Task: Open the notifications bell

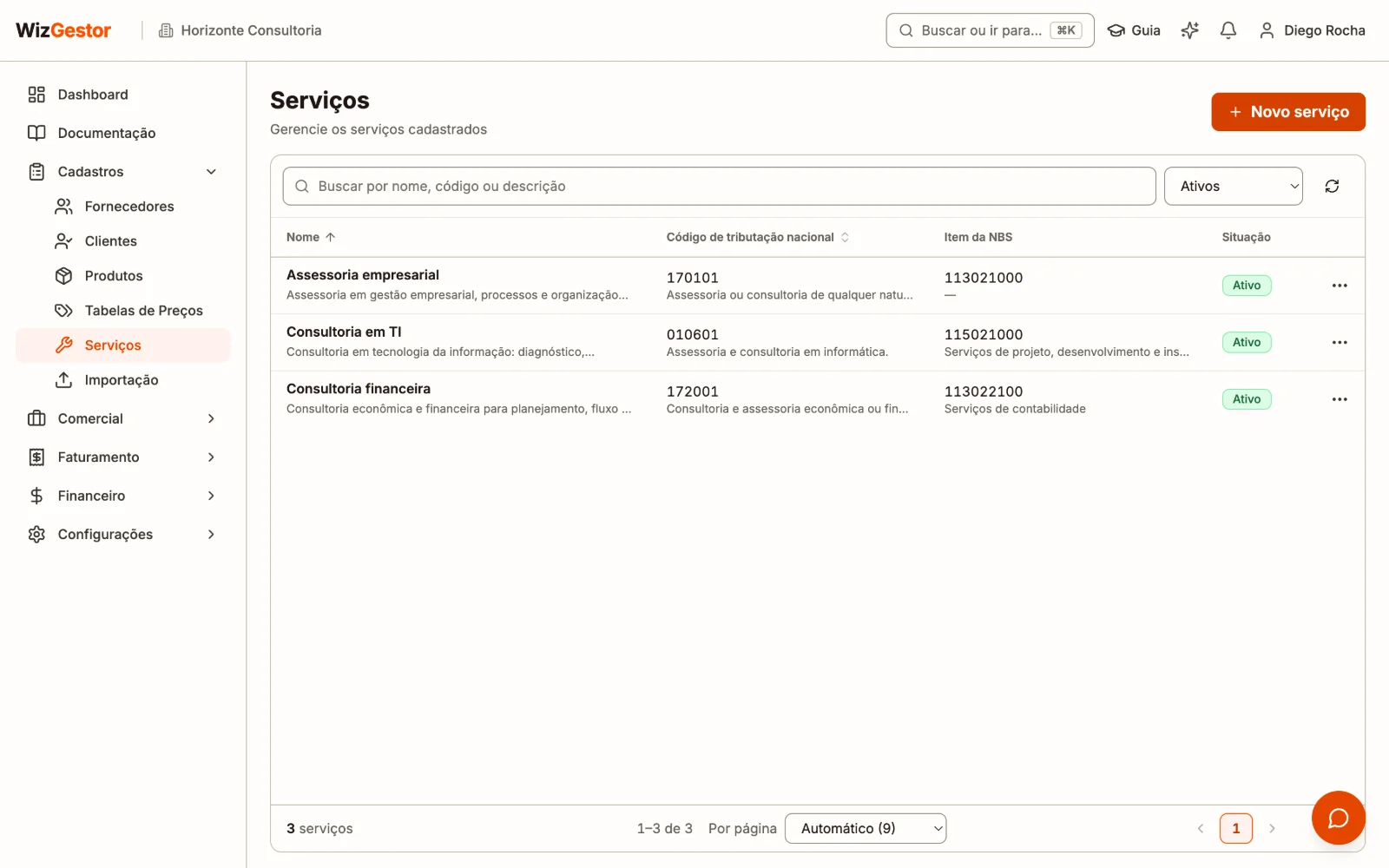Action: pyautogui.click(x=1228, y=30)
